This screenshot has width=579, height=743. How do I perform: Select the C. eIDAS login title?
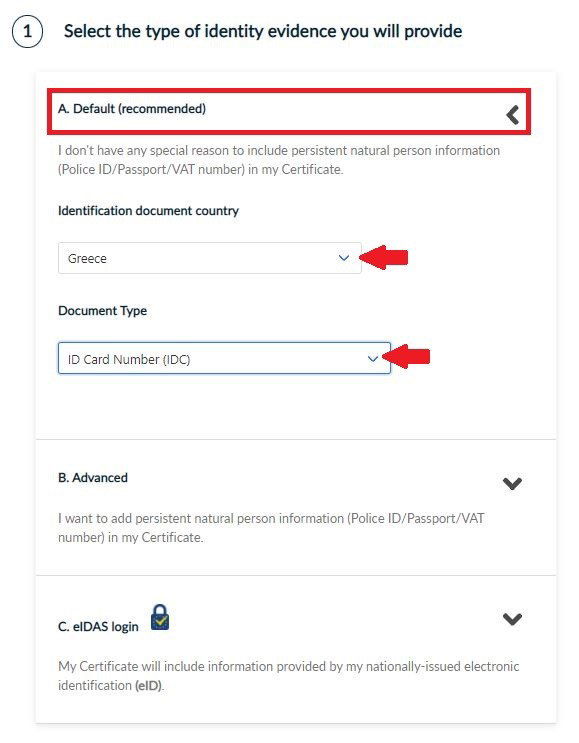click(x=98, y=626)
